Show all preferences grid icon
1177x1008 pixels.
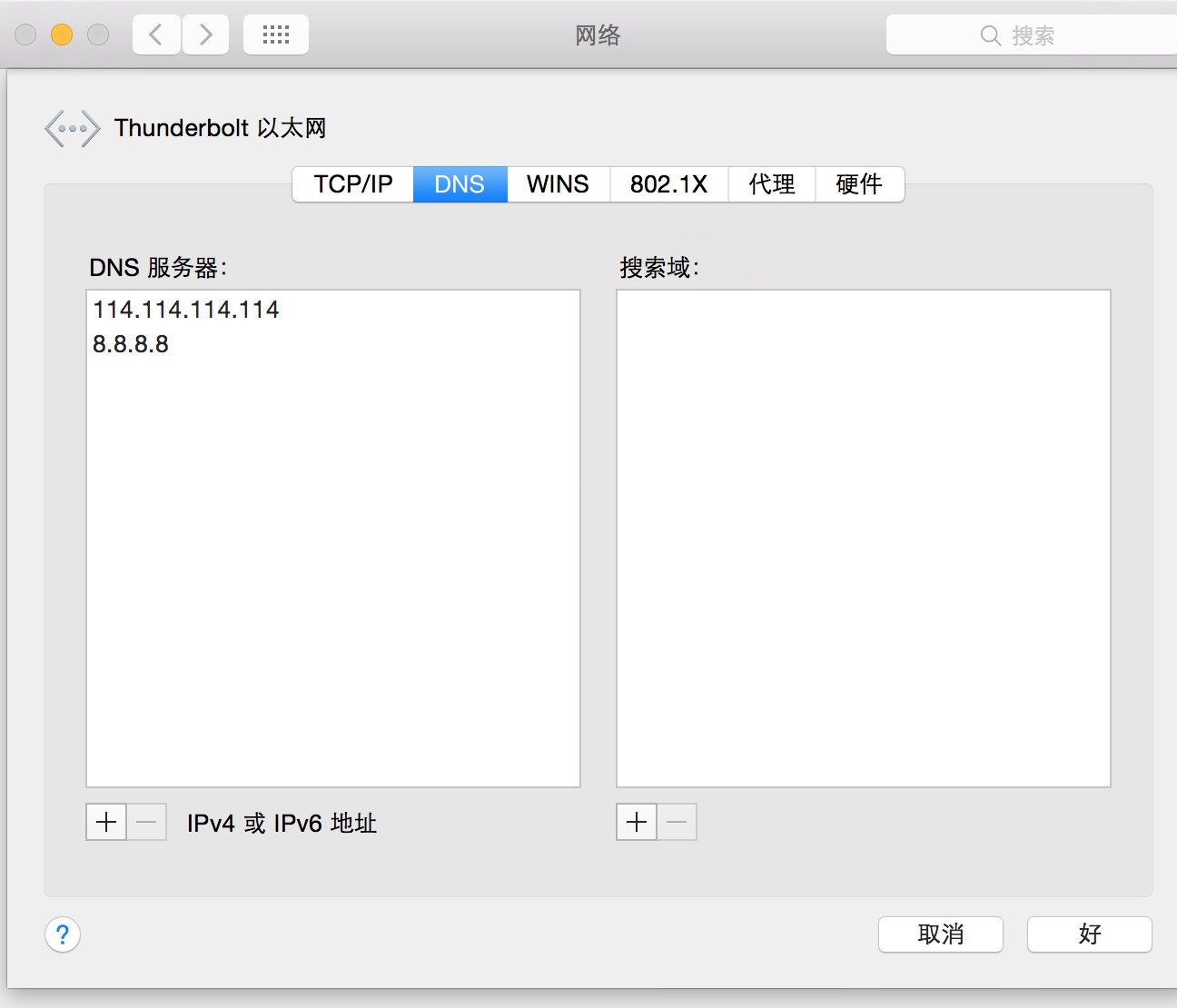[276, 35]
